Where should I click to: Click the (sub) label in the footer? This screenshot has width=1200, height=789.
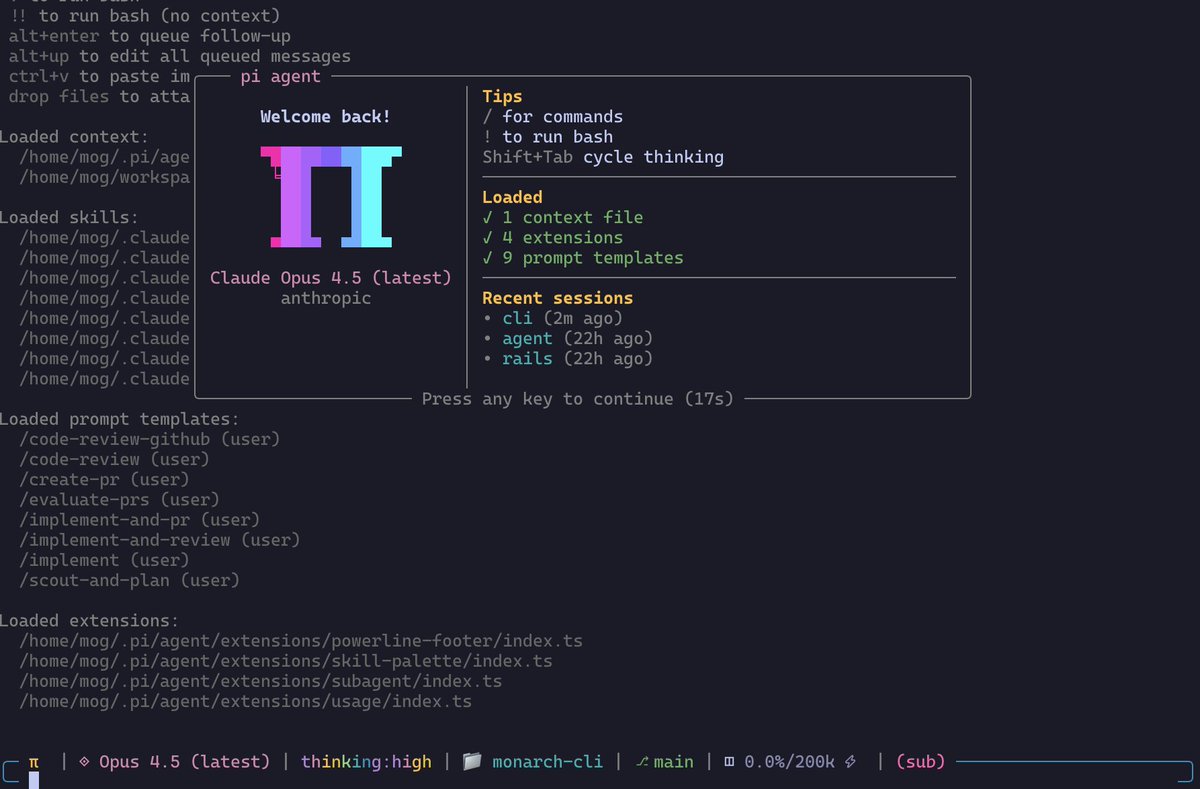[x=920, y=762]
